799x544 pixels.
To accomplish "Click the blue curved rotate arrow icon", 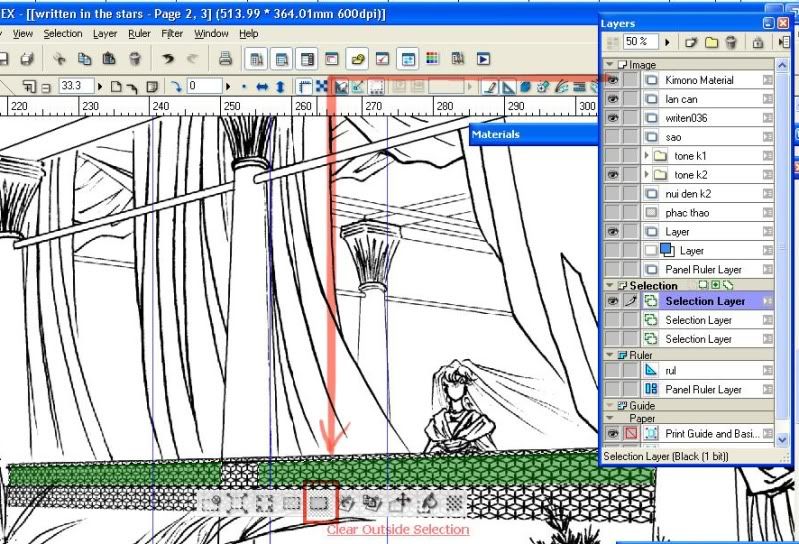I will 176,87.
